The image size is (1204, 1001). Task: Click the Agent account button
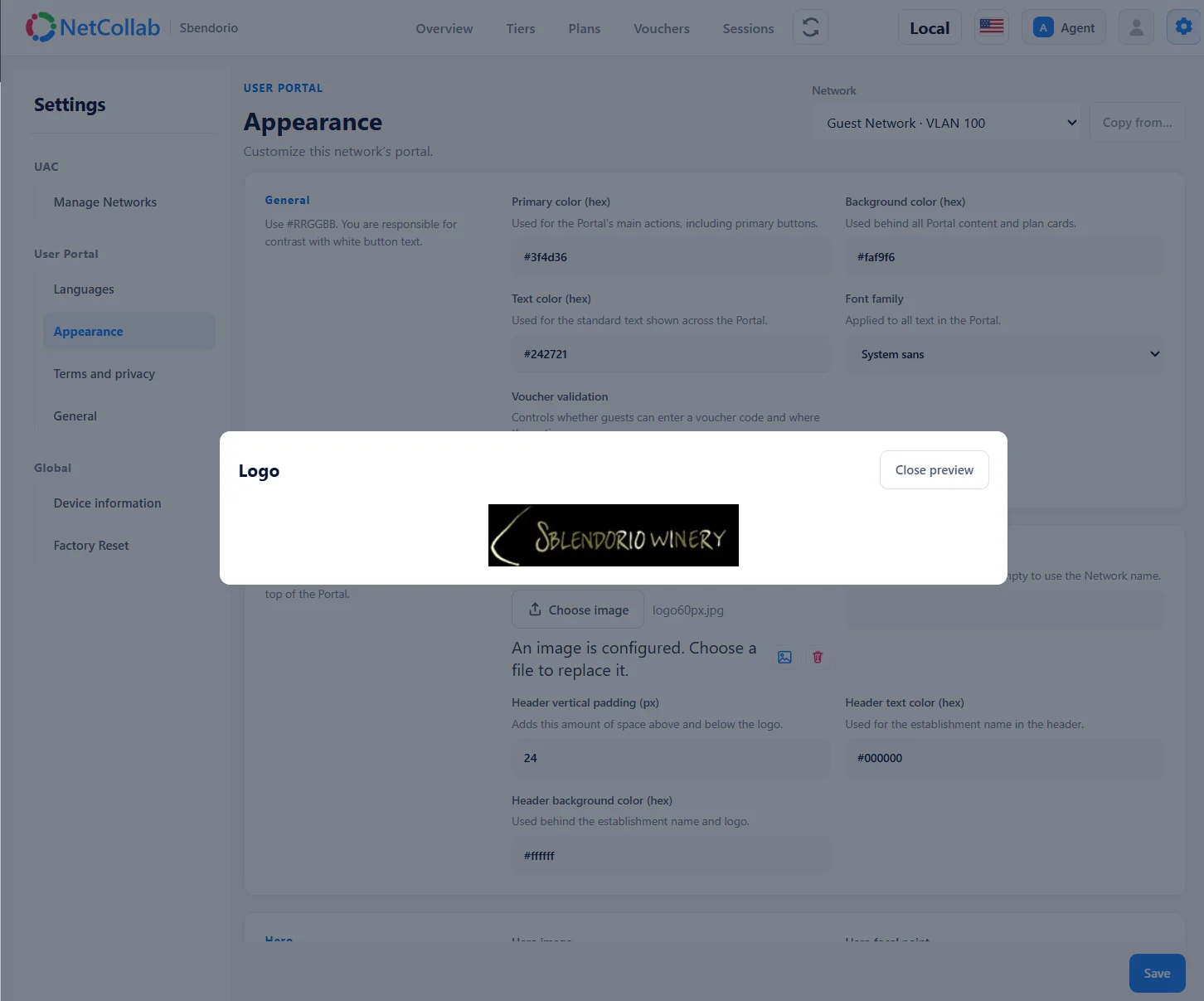pyautogui.click(x=1064, y=27)
